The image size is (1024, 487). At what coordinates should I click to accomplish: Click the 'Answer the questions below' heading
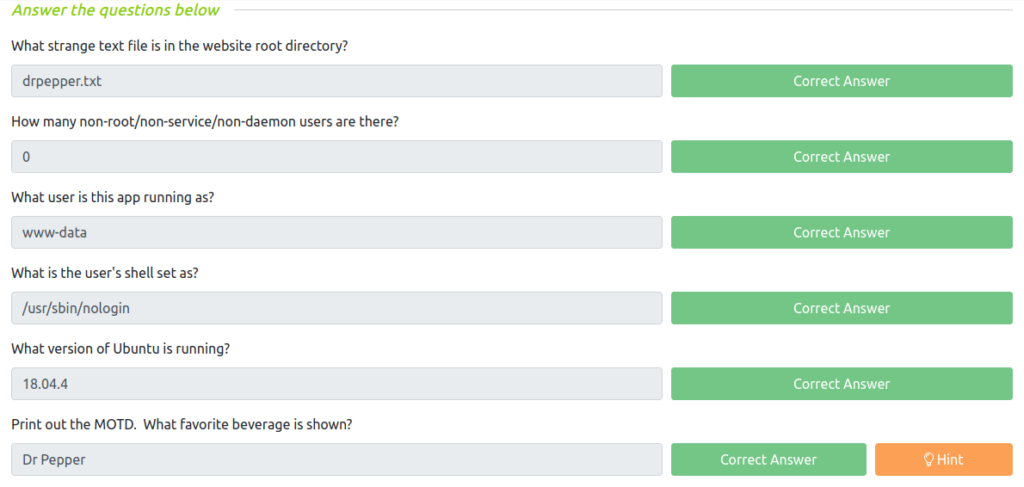(116, 10)
